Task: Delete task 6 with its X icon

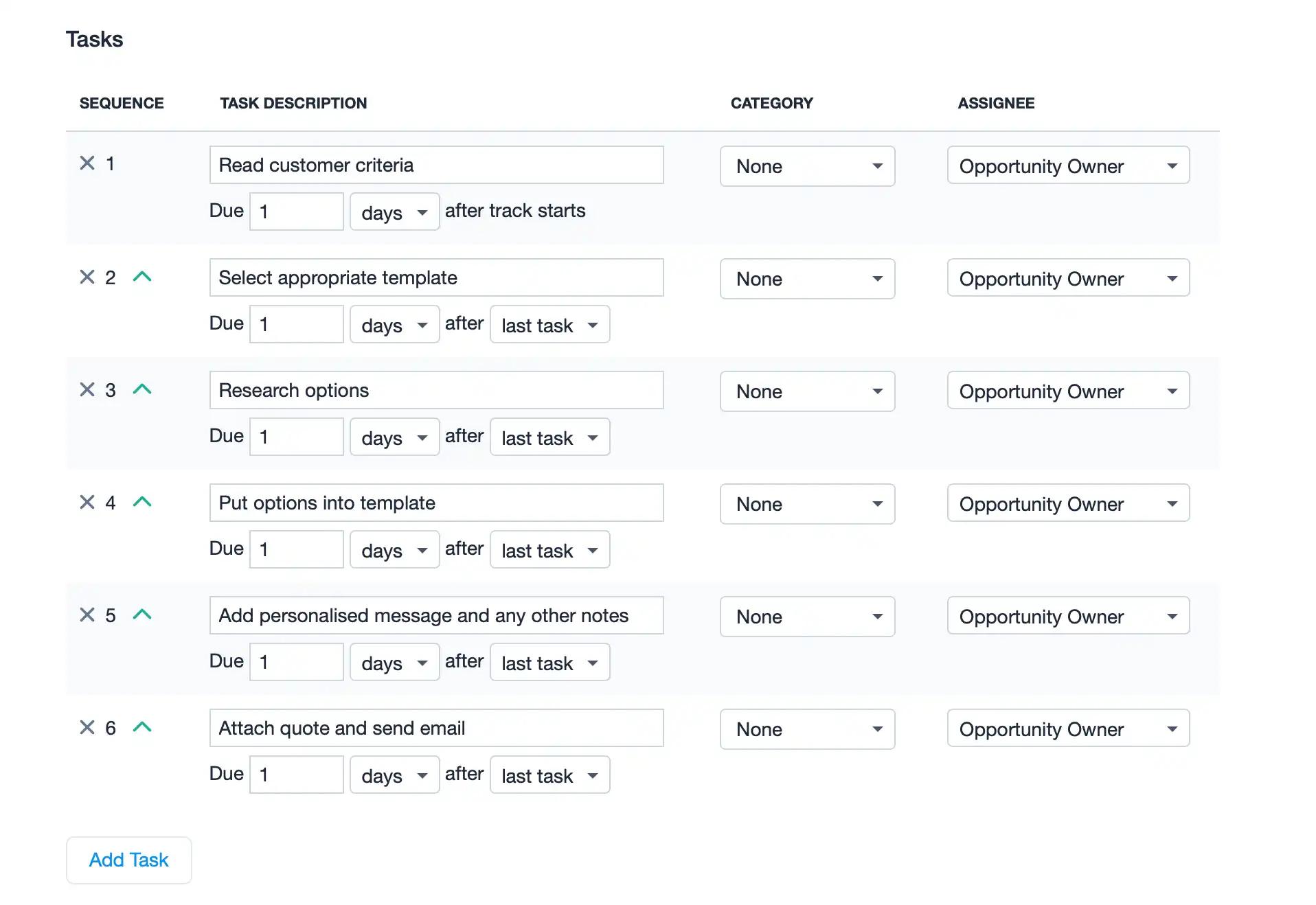Action: (87, 728)
